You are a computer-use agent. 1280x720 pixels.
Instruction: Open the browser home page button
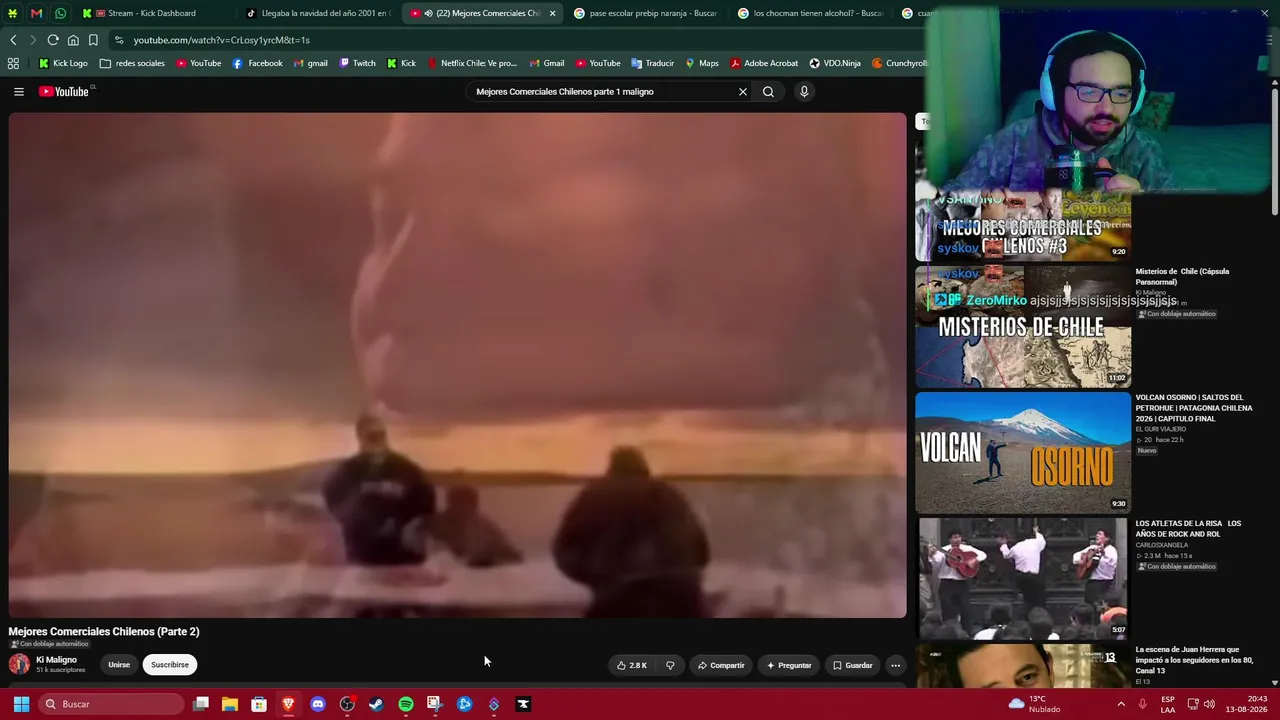pyautogui.click(x=73, y=40)
